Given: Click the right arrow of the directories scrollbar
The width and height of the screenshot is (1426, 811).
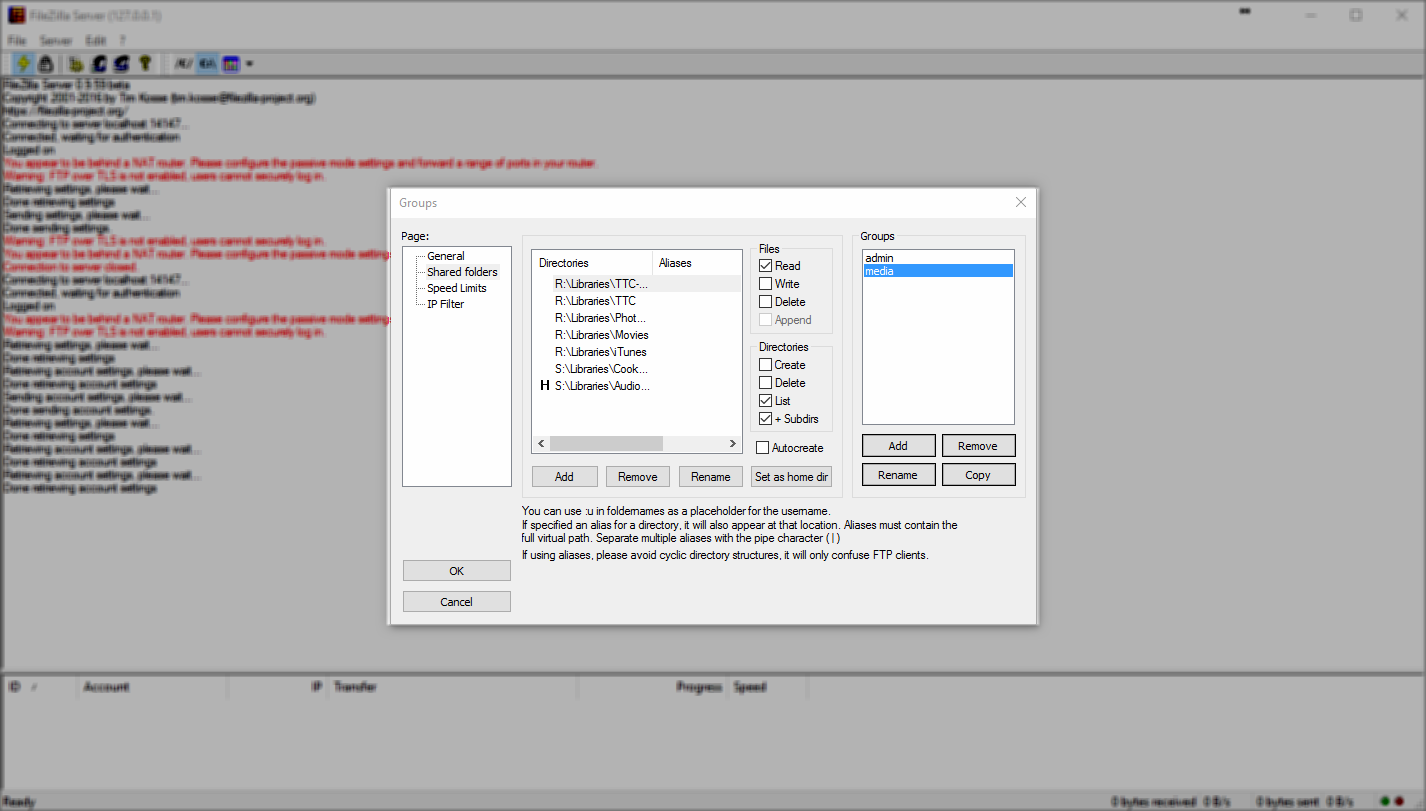Looking at the screenshot, I should (x=733, y=443).
